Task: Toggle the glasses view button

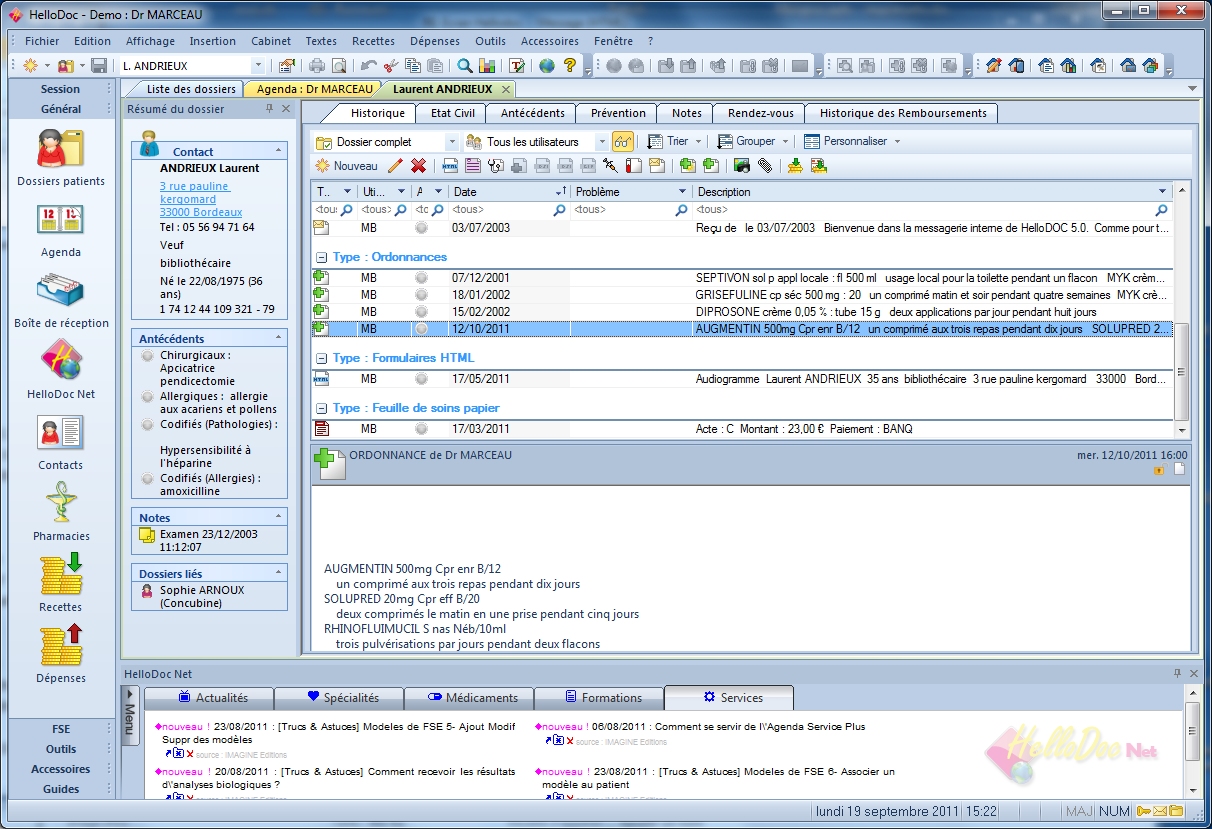Action: click(x=623, y=142)
